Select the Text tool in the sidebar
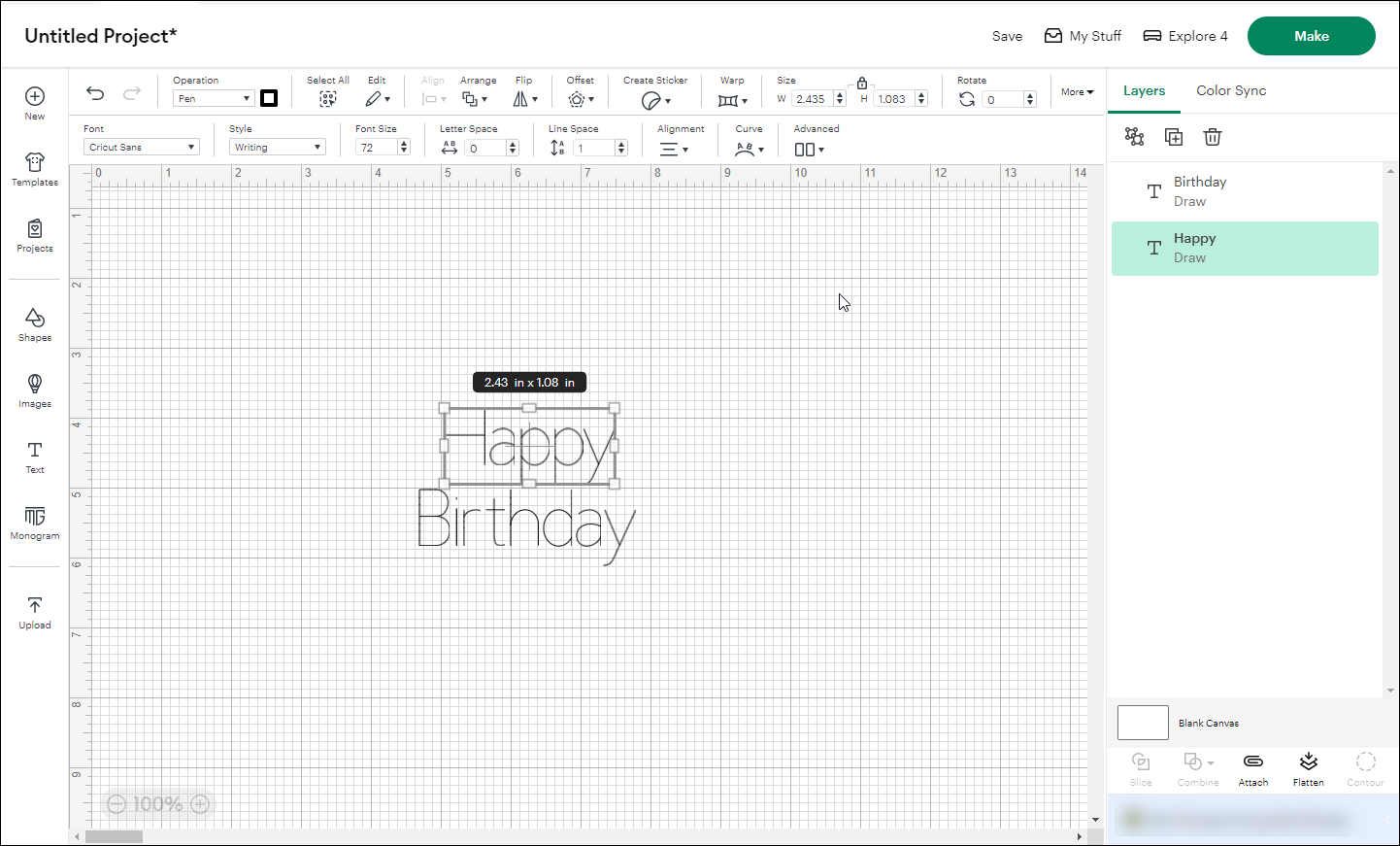Screen dimensions: 1400x846 pyautogui.click(x=34, y=457)
